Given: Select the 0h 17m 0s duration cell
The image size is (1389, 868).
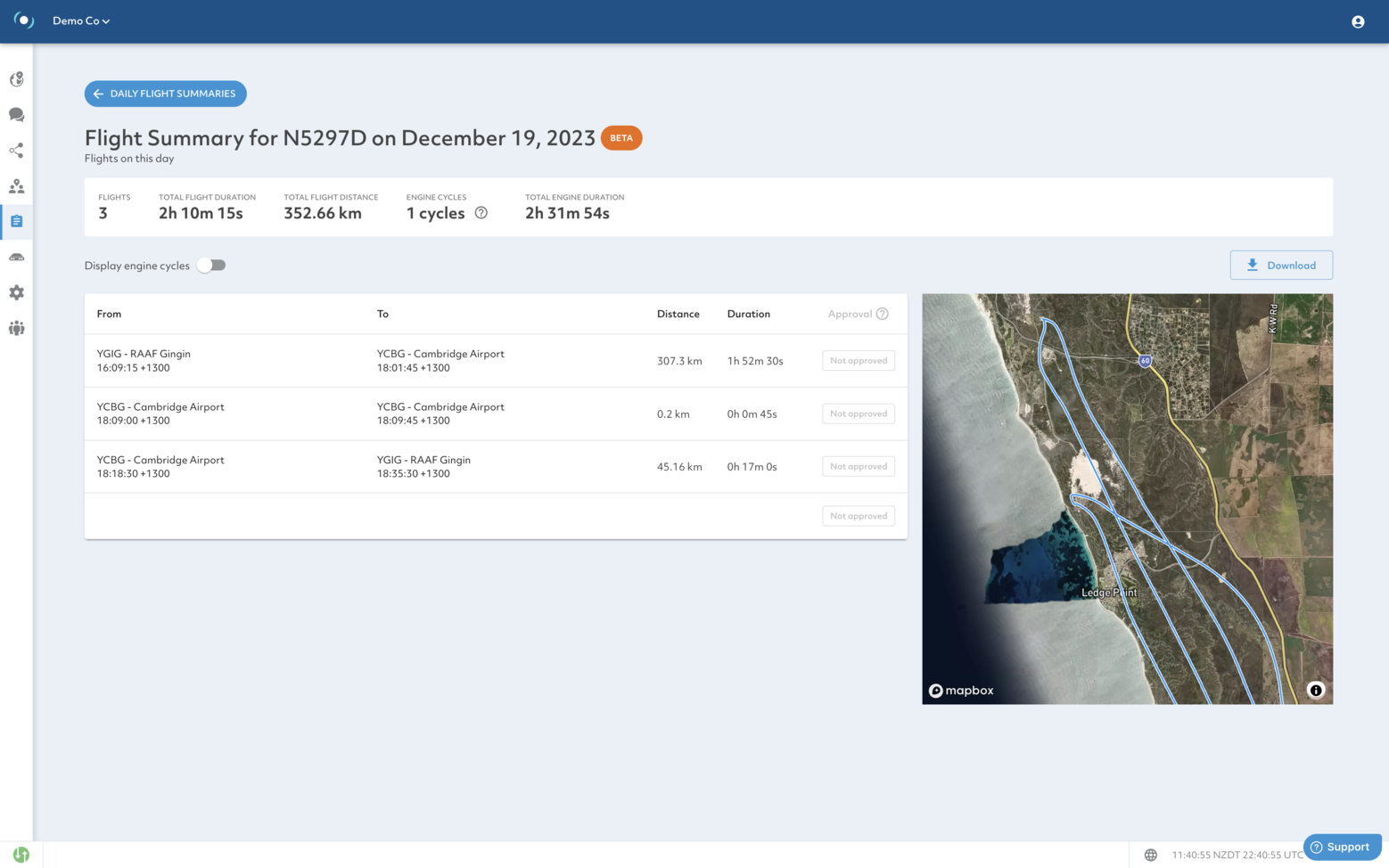Looking at the screenshot, I should (752, 467).
